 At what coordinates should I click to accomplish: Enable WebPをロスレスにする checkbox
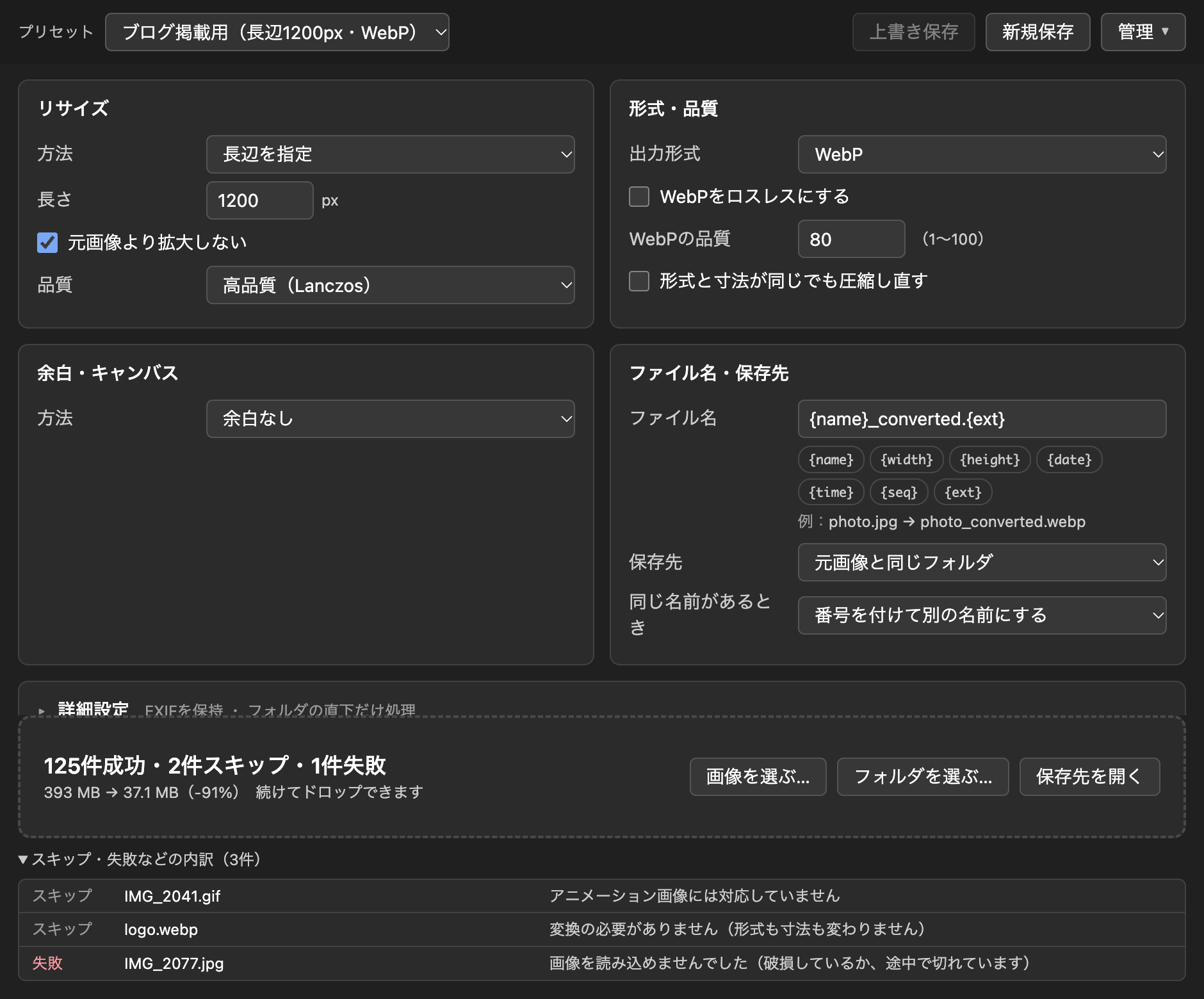pos(639,197)
